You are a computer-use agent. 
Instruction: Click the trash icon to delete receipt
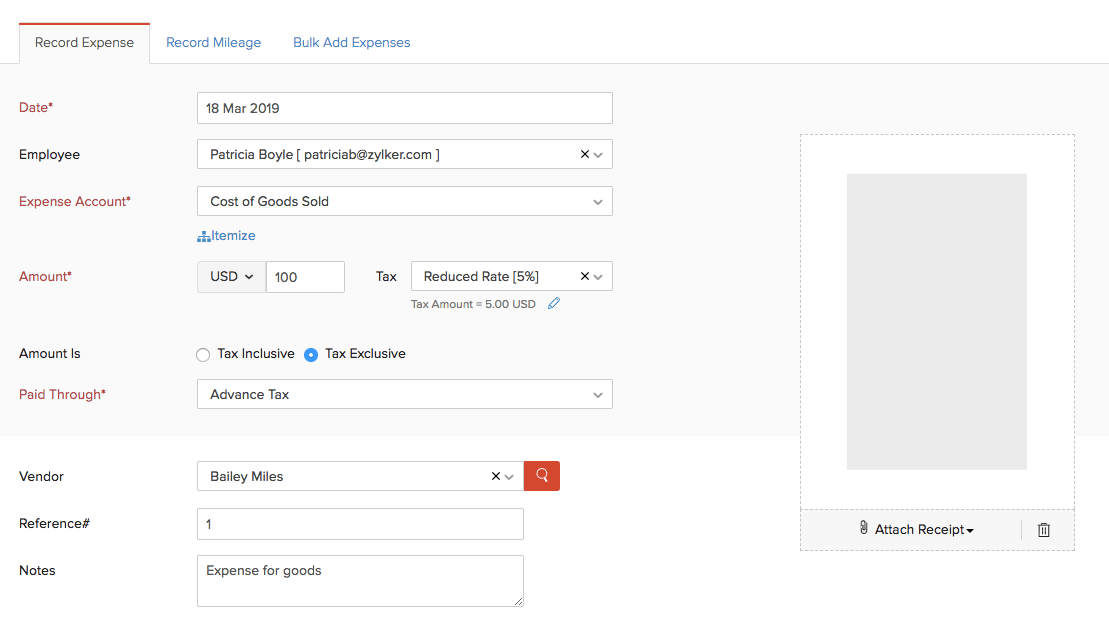(1044, 530)
